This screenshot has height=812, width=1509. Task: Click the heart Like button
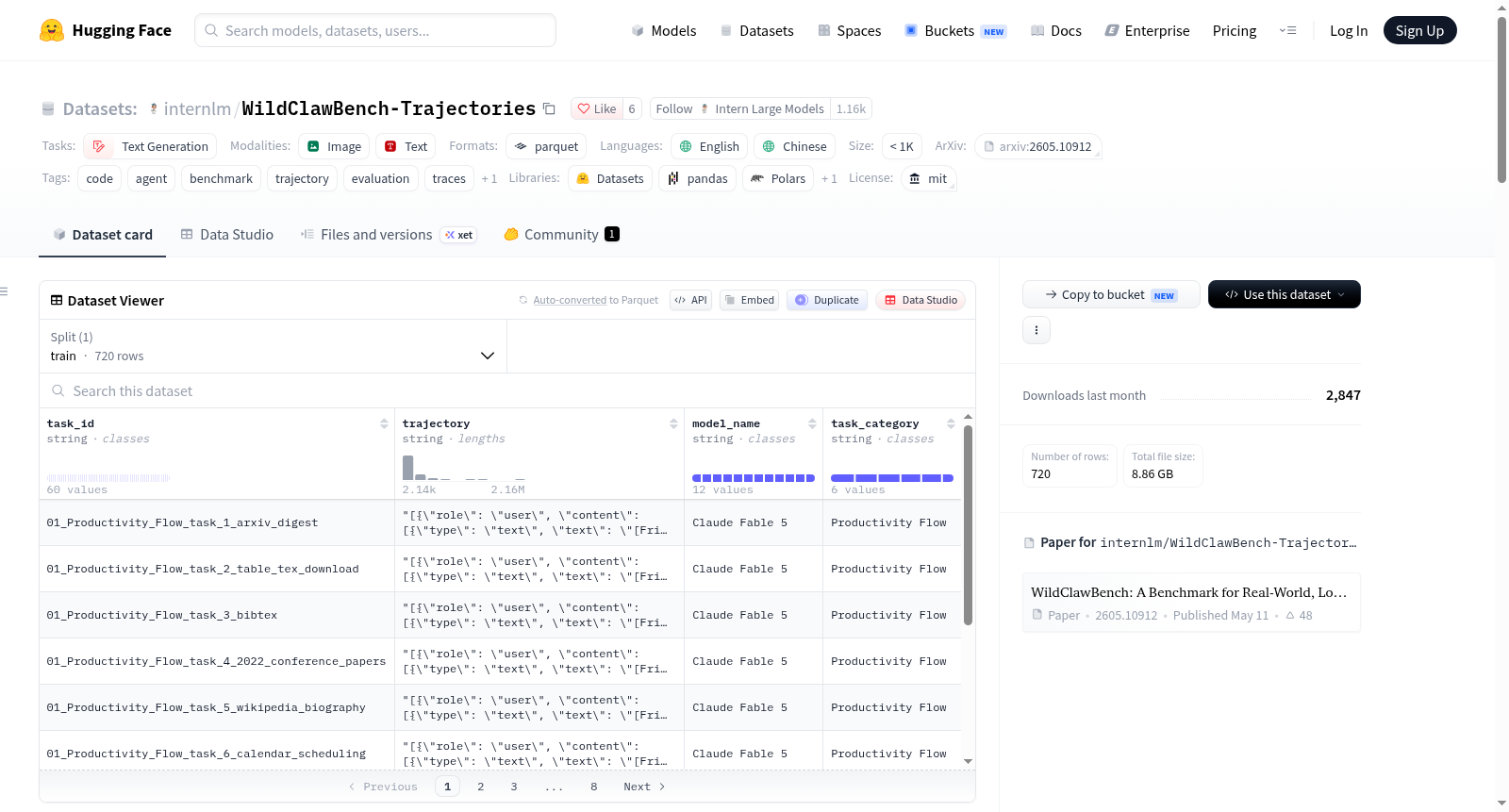(x=596, y=108)
